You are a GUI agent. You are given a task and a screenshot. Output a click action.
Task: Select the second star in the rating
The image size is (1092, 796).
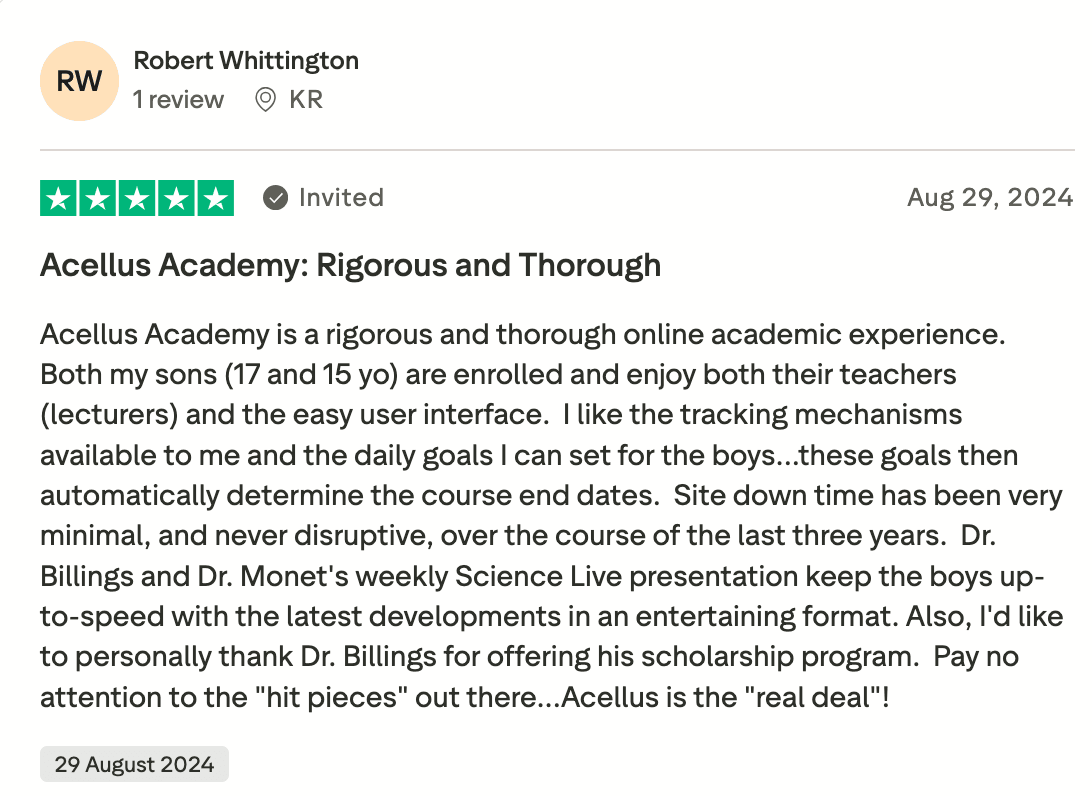pos(97,197)
